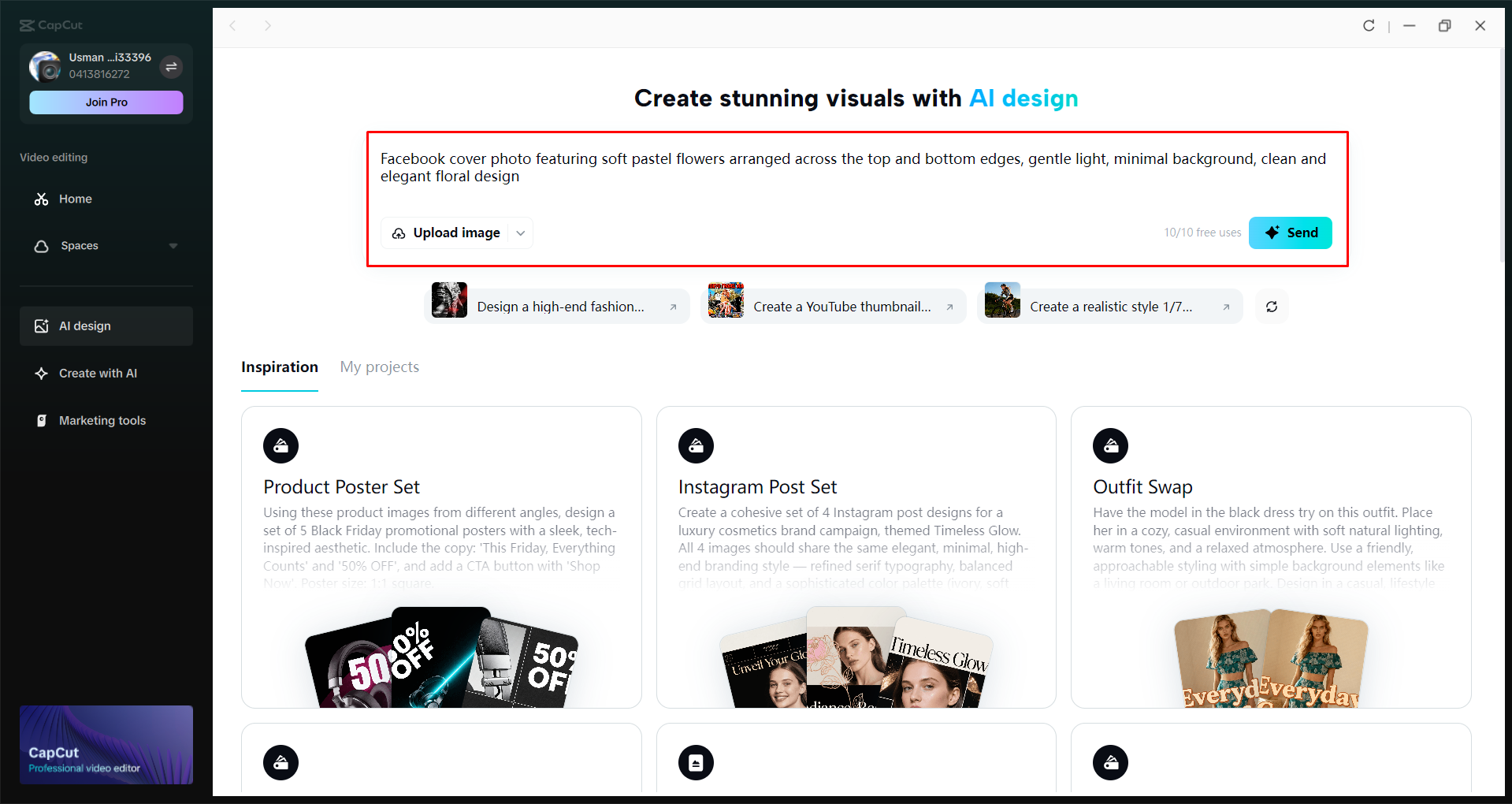This screenshot has width=1512, height=804.
Task: Open Marketing tools
Action: click(x=102, y=420)
